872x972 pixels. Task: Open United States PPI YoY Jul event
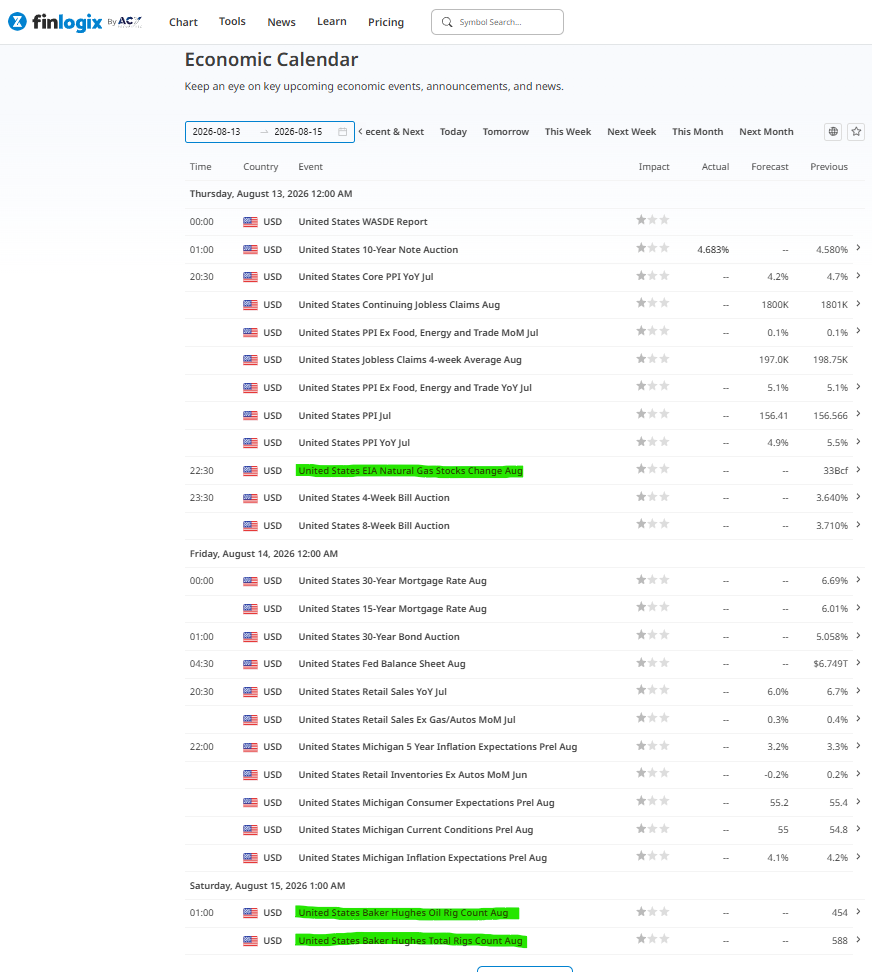[354, 443]
